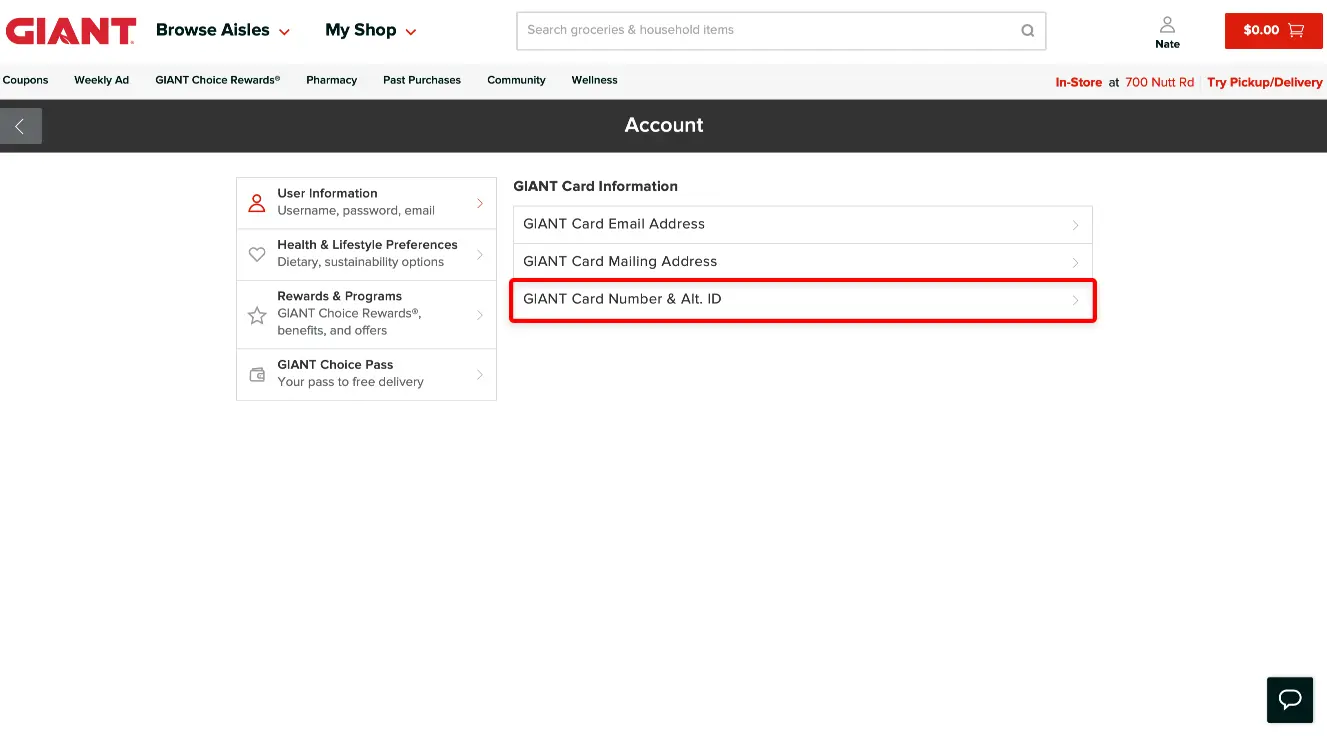This screenshot has height=745, width=1327.
Task: Click the In-Store label
Action: coord(1078,82)
